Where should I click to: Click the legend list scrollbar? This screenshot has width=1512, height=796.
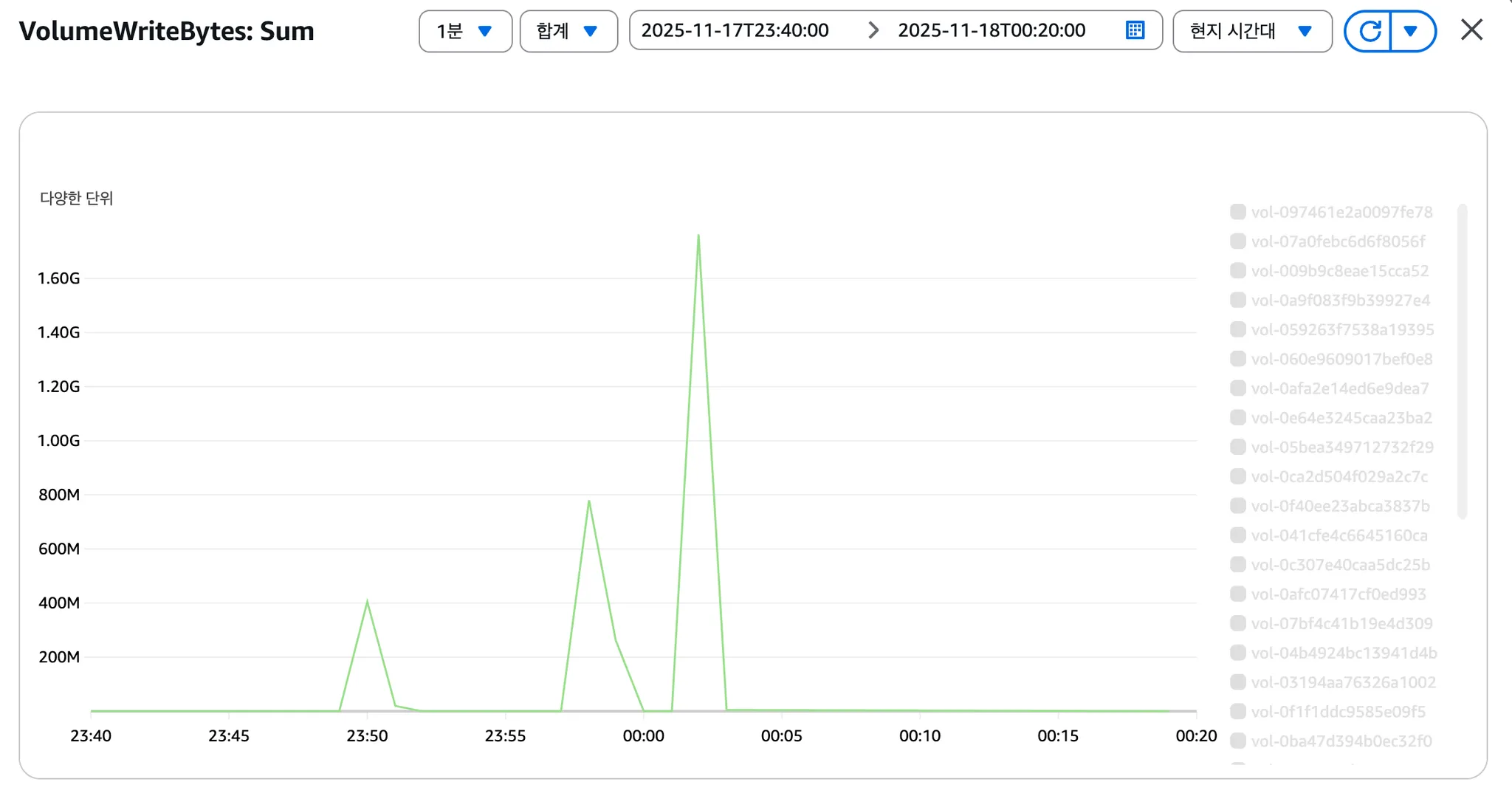pyautogui.click(x=1462, y=362)
